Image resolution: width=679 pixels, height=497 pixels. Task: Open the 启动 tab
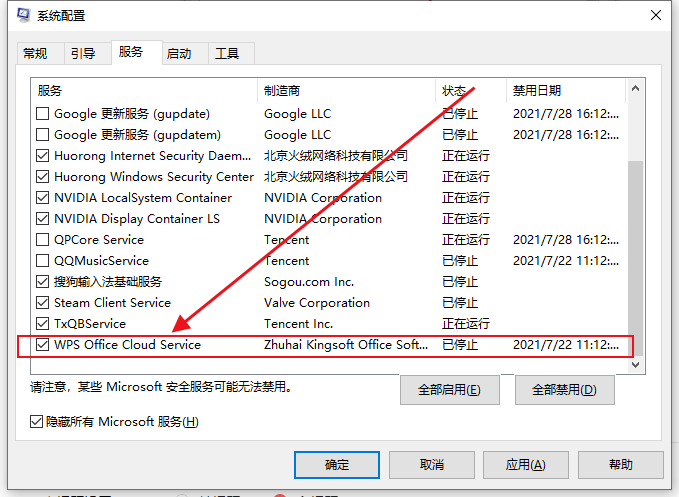click(185, 53)
